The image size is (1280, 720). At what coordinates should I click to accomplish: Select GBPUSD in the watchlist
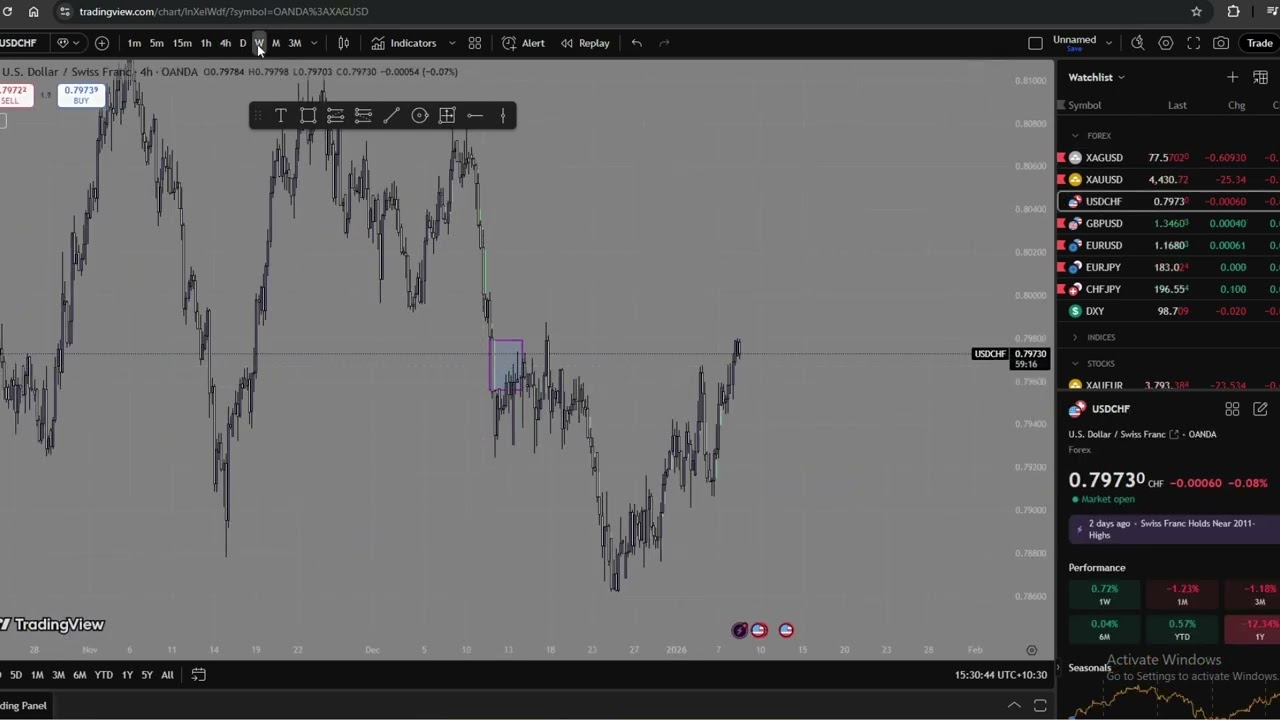tap(1168, 224)
